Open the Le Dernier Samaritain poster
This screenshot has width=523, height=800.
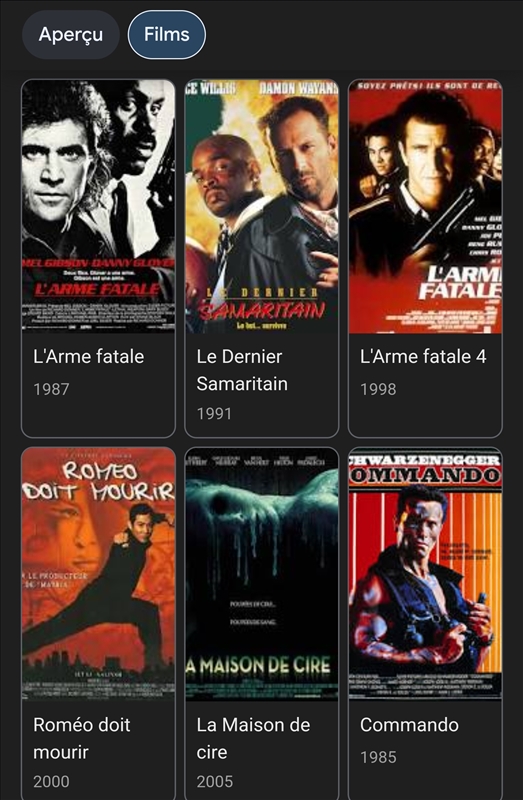tap(262, 207)
